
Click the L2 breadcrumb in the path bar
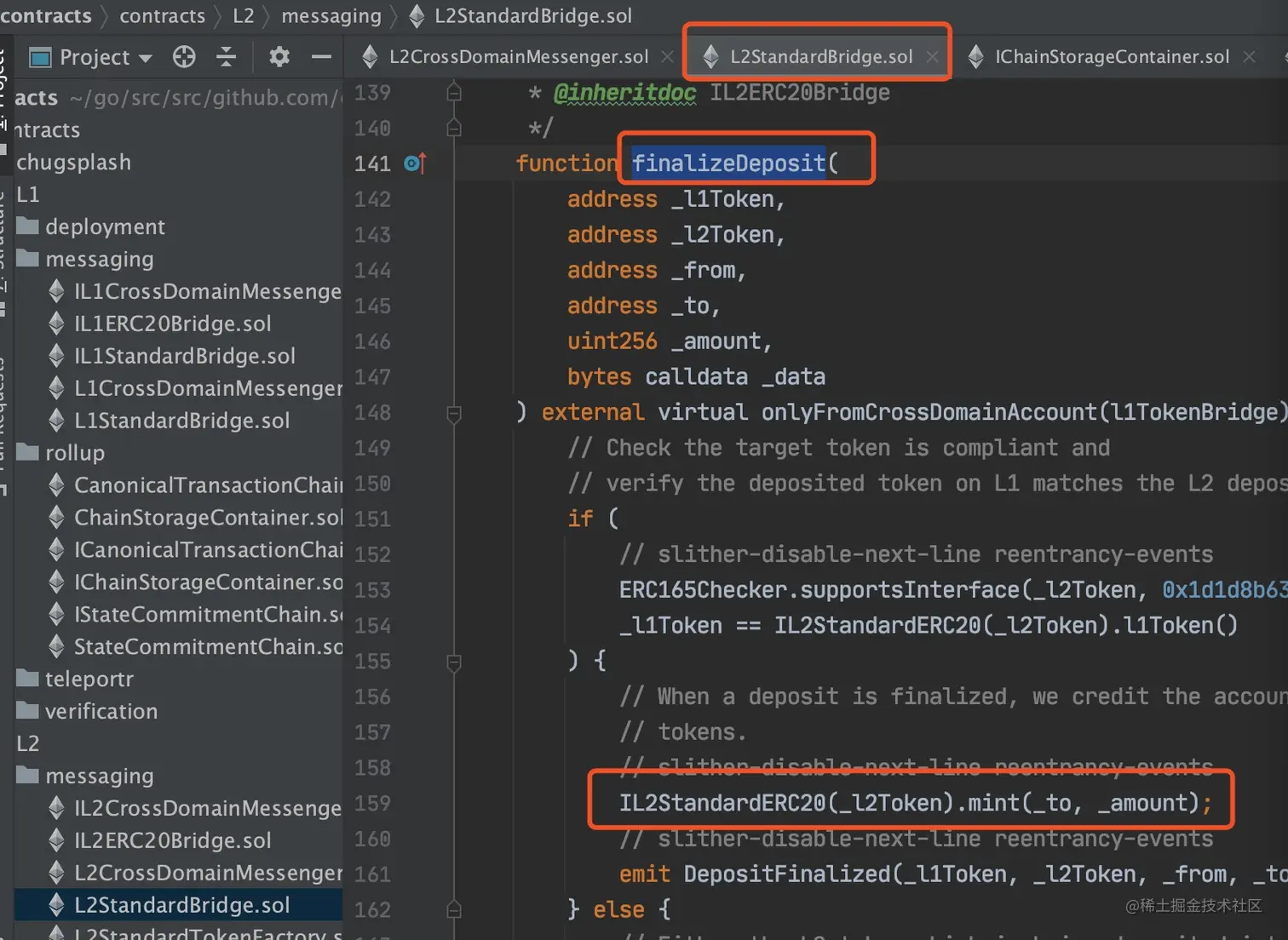pos(244,15)
